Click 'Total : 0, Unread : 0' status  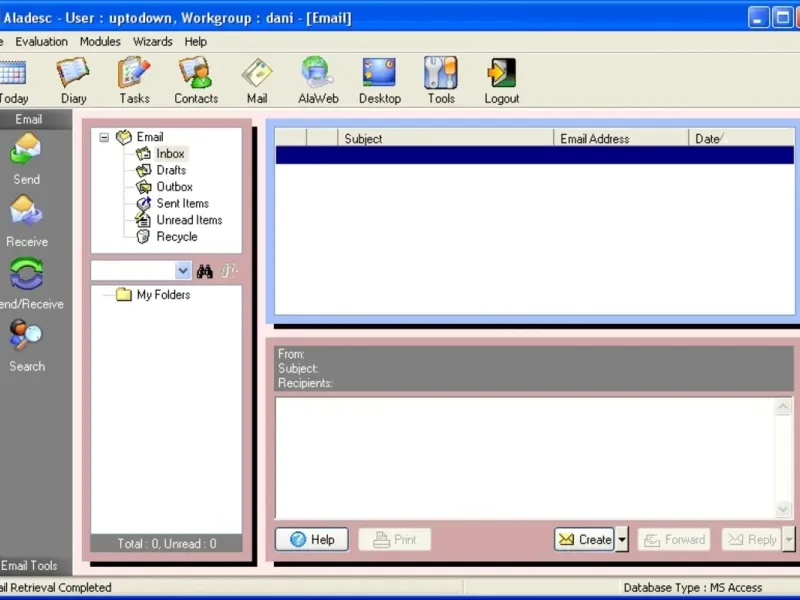click(x=166, y=543)
